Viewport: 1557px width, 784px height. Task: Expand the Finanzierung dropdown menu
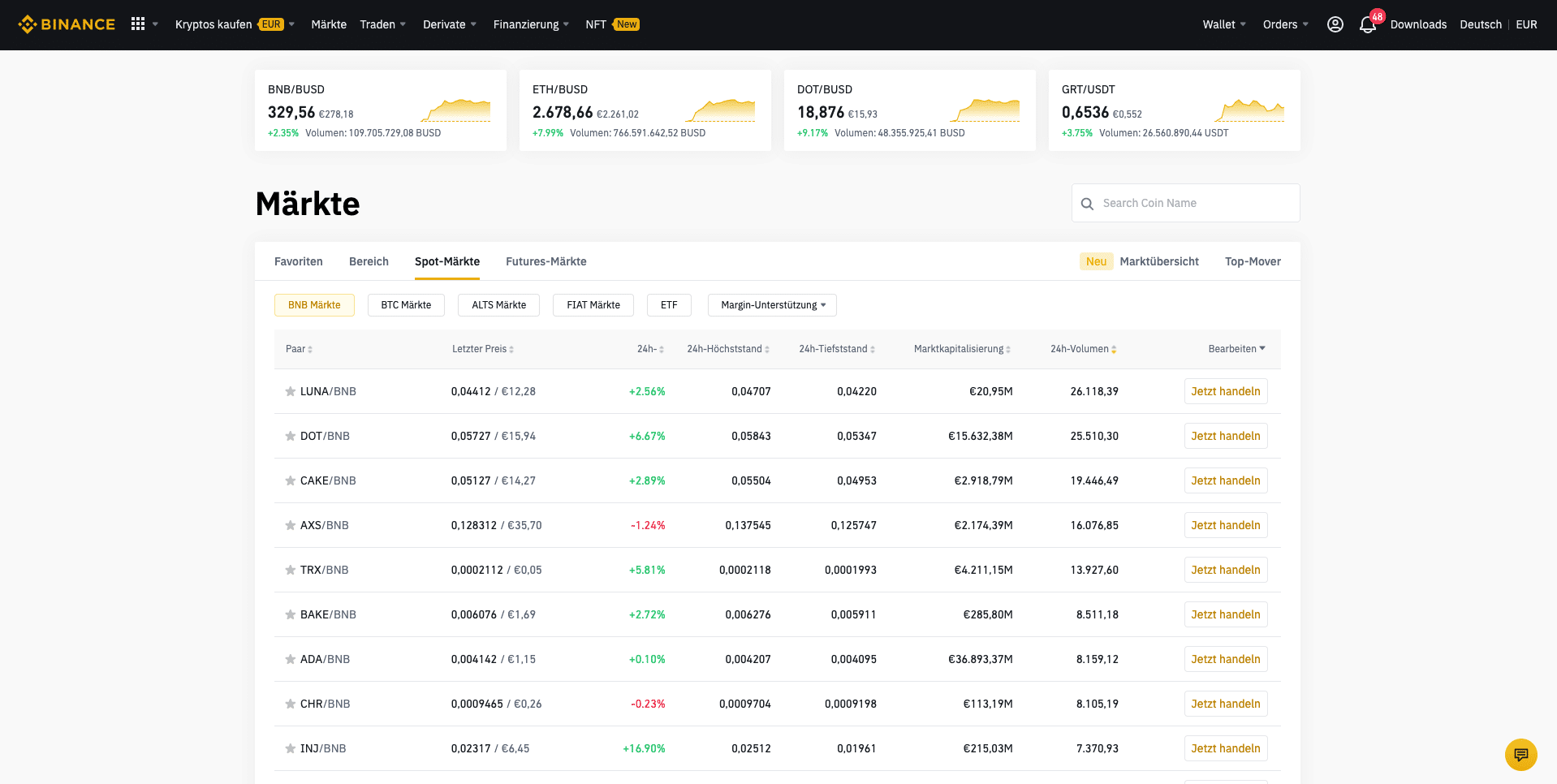click(x=531, y=24)
